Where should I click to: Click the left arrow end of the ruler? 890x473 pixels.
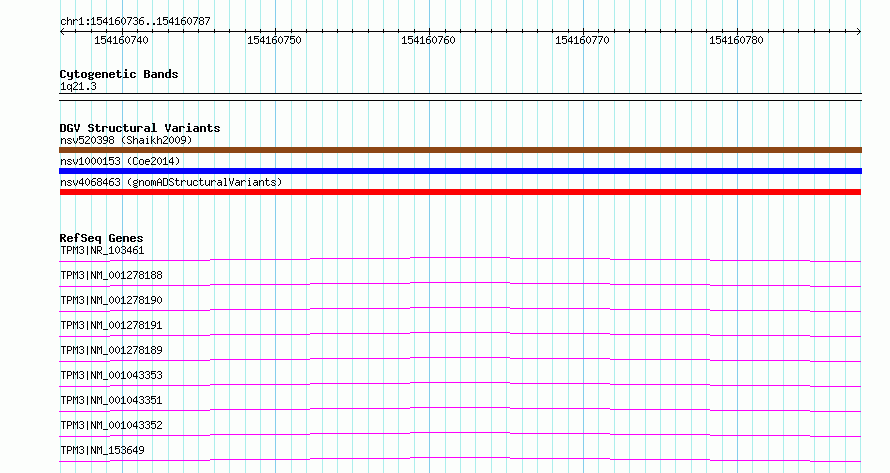coord(62,32)
